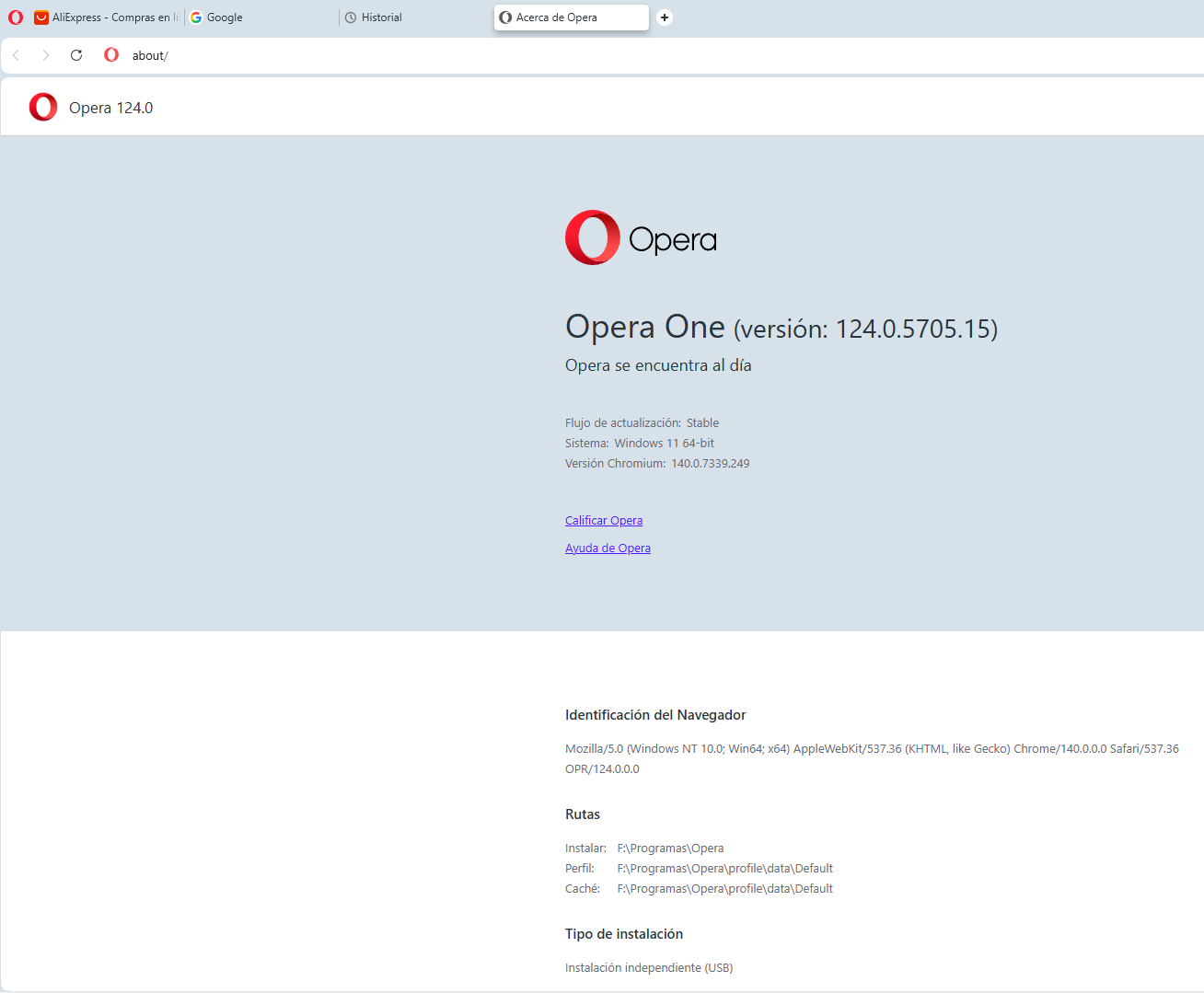Click the Opera 124.0 header title

(110, 108)
